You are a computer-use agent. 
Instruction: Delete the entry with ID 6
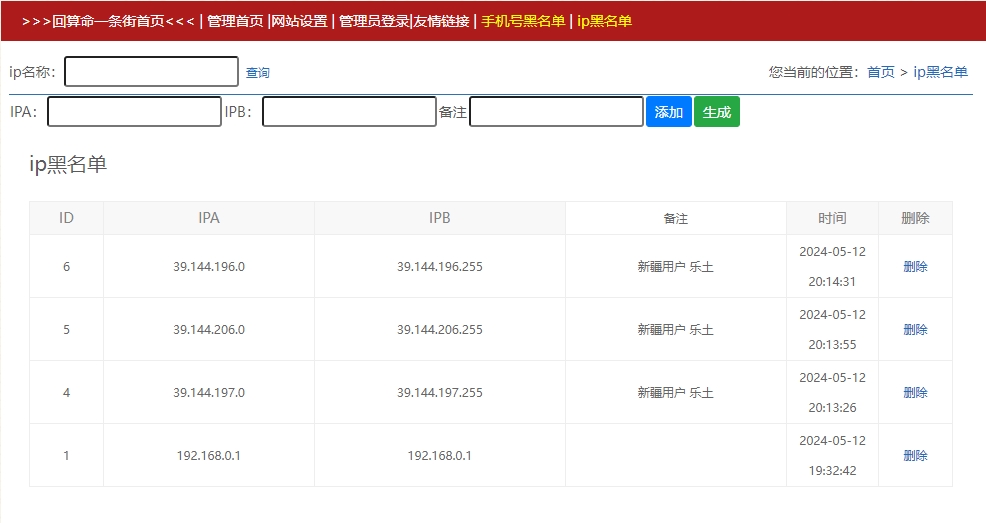coord(915,267)
